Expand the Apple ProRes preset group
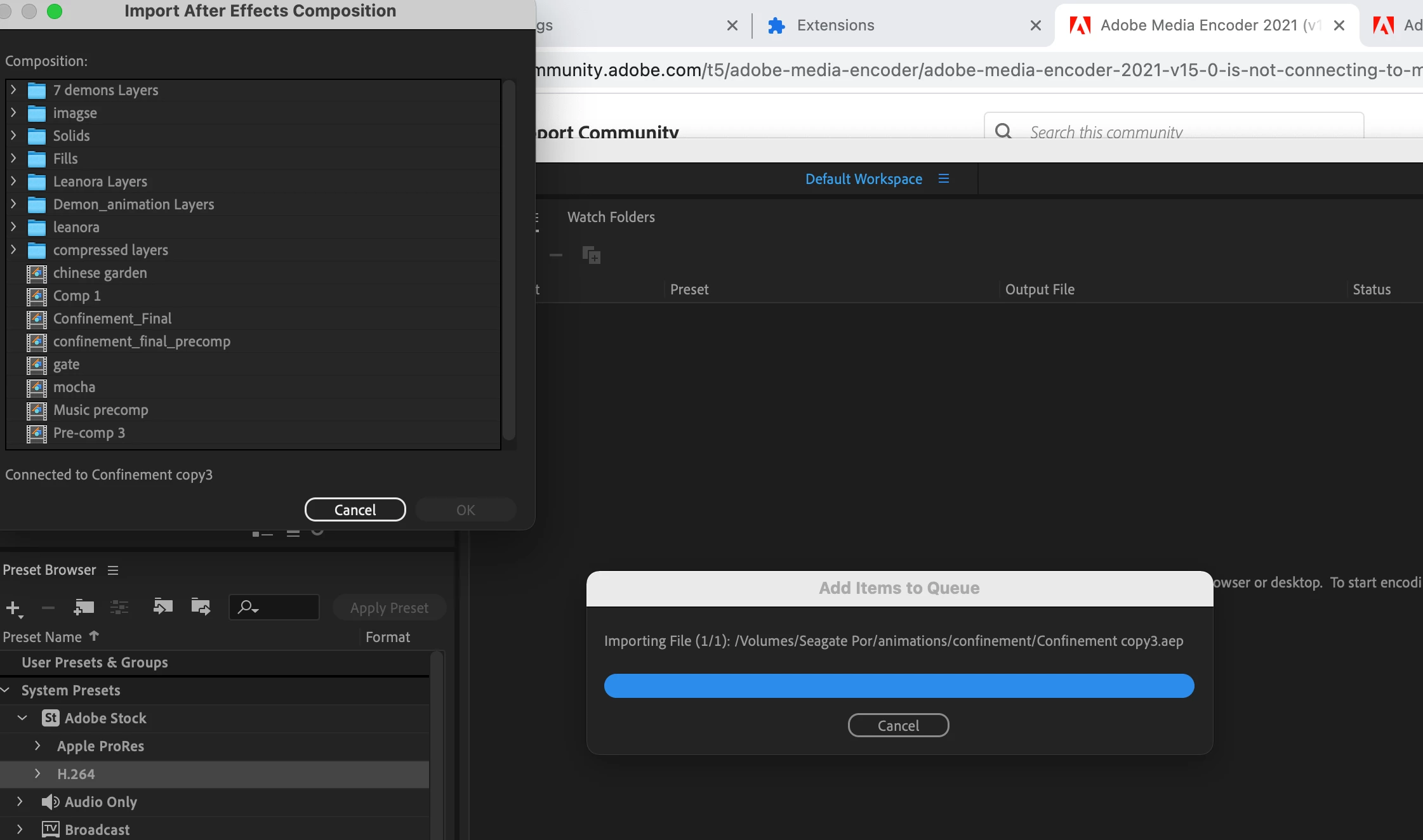 click(x=37, y=746)
